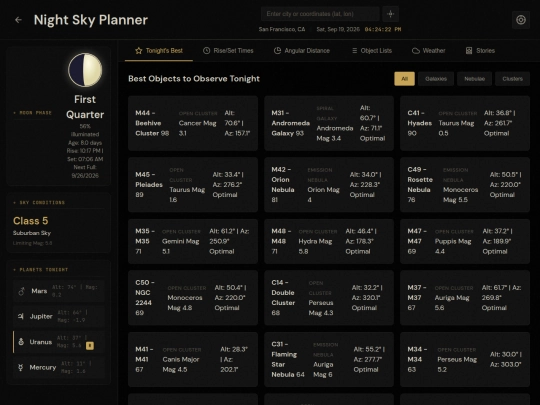
Task: Open the C50 NGC 2244 card
Action: tap(193, 298)
